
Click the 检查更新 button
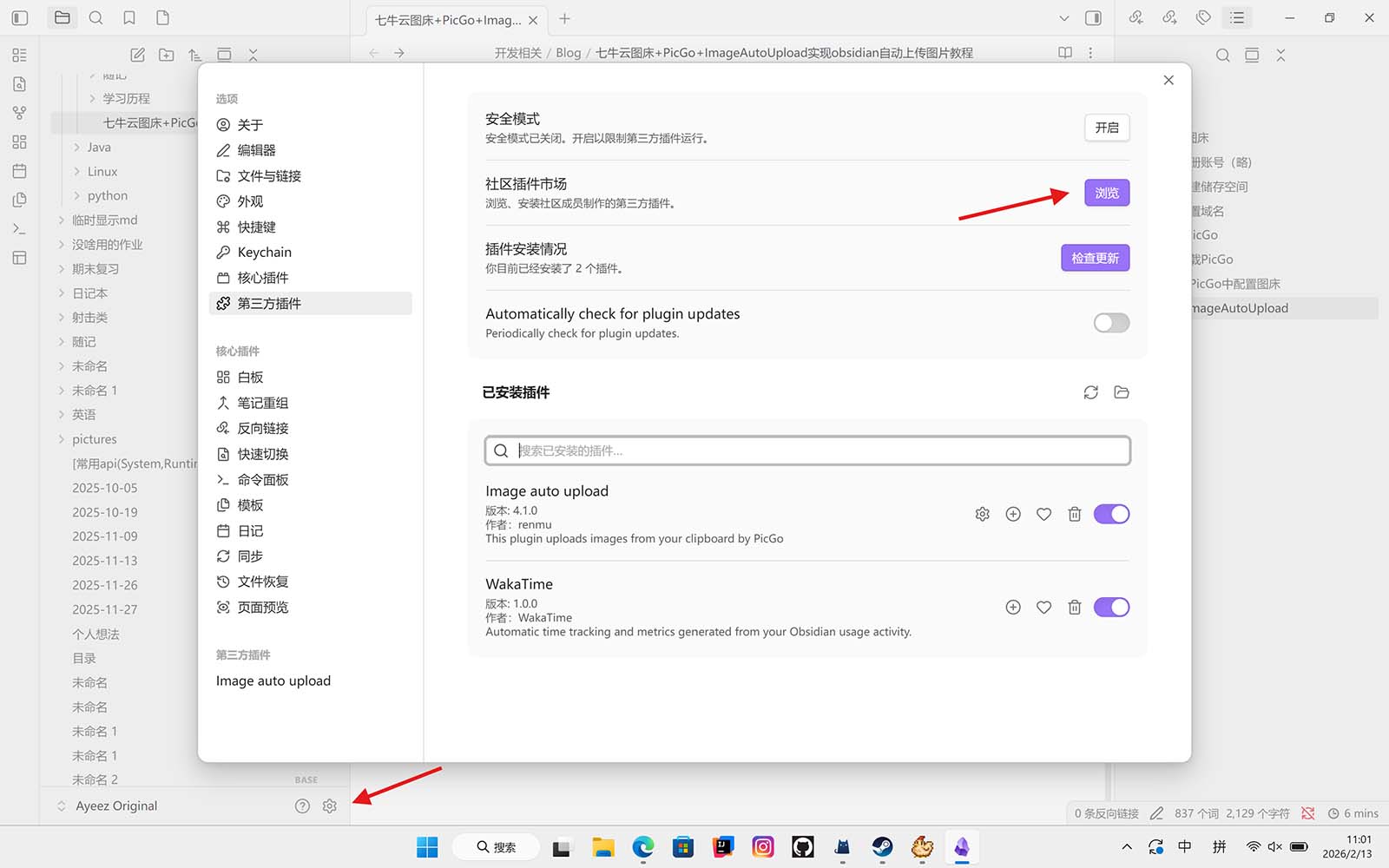(1095, 258)
